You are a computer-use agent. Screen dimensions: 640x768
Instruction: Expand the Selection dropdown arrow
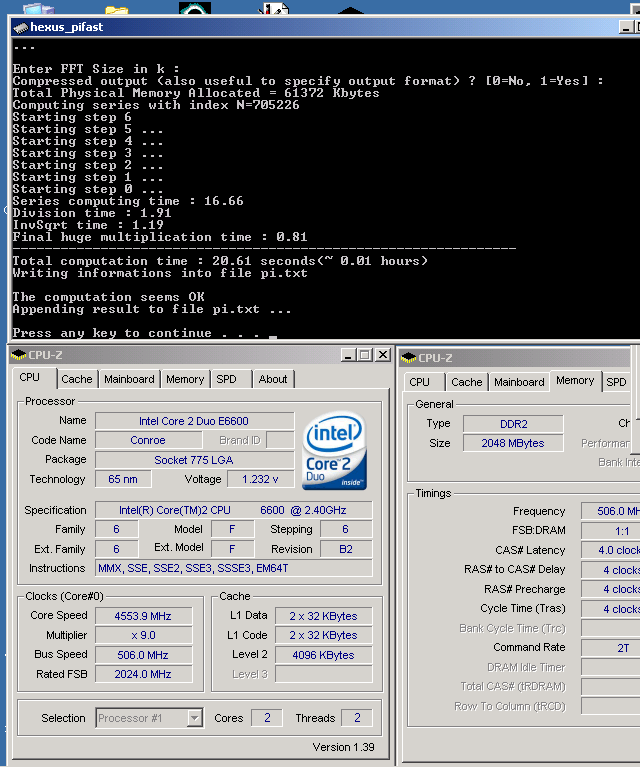click(194, 718)
